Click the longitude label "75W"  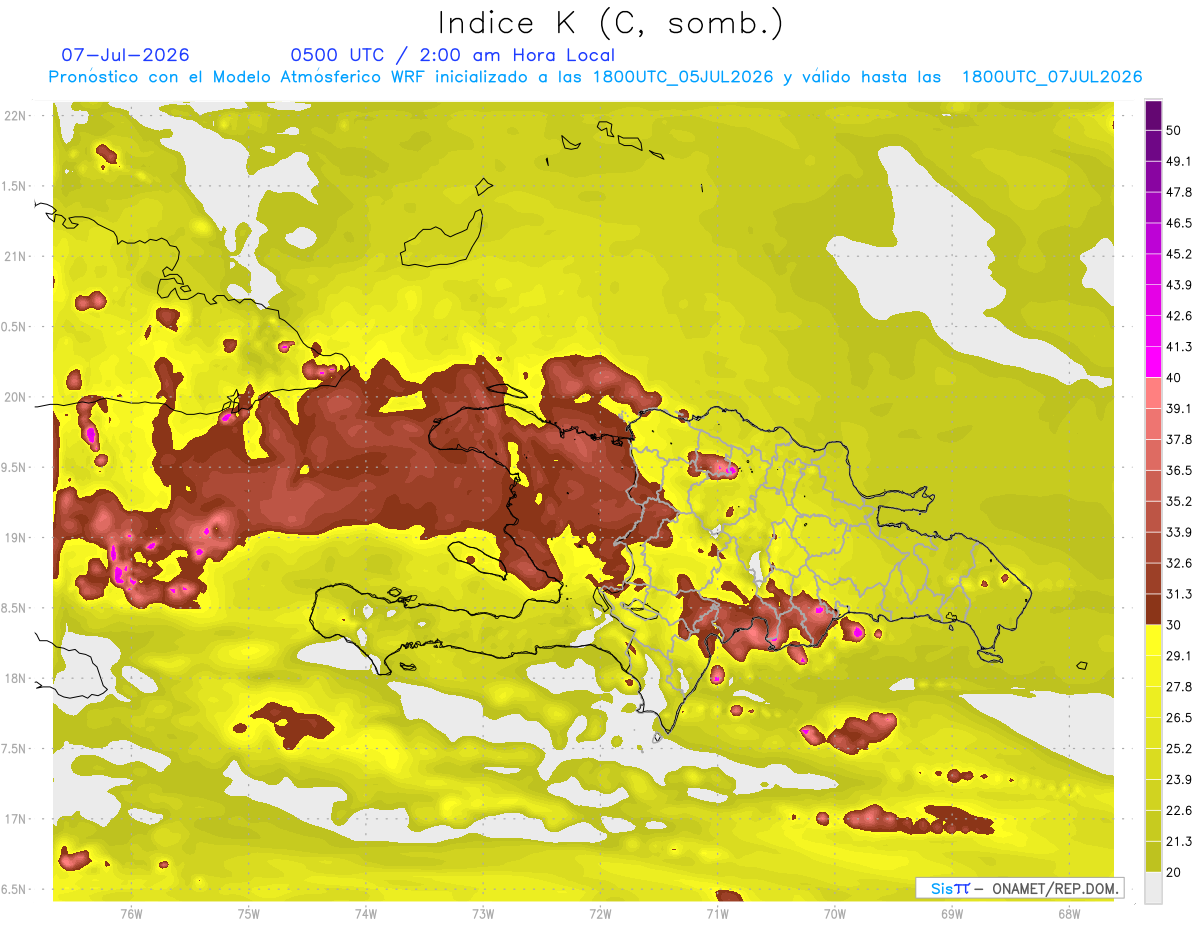249,913
